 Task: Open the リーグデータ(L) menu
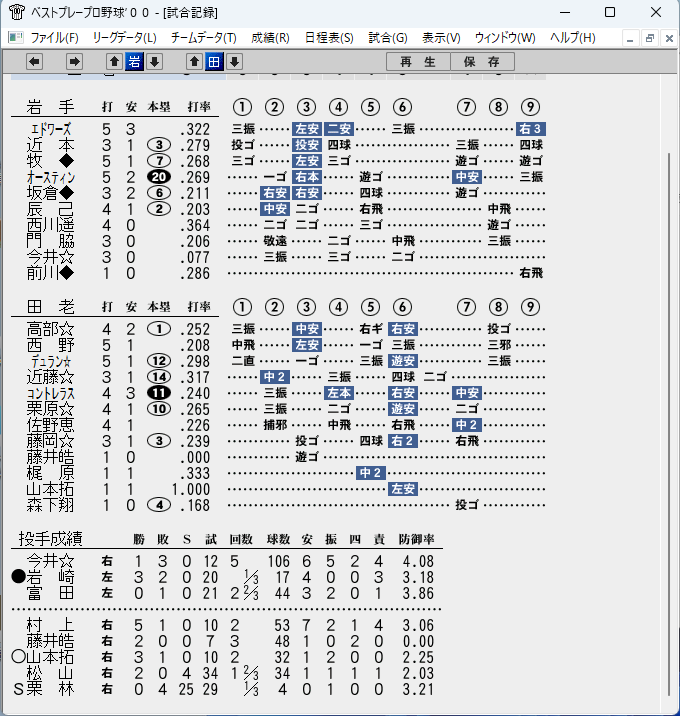[x=124, y=37]
